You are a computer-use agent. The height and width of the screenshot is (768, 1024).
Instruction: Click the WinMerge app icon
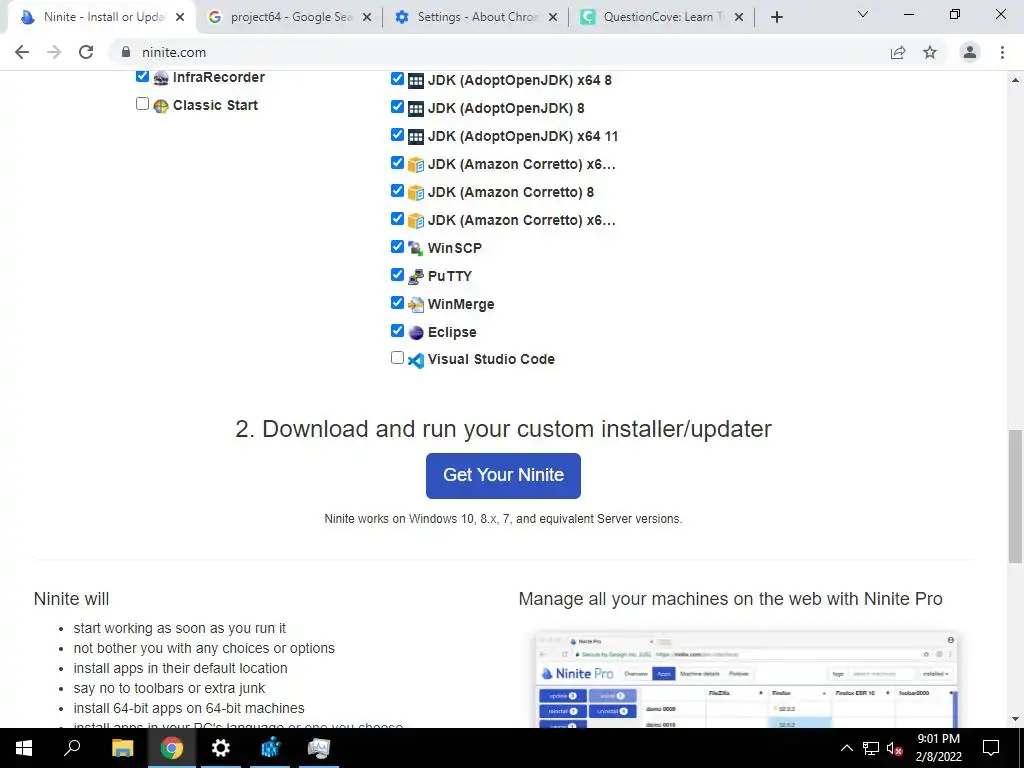coord(416,305)
